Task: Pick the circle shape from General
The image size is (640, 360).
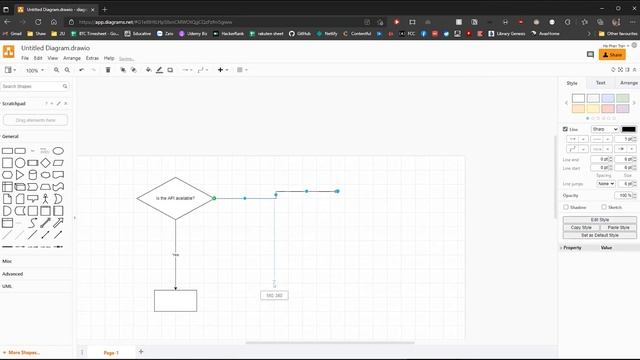Action: coord(20,163)
